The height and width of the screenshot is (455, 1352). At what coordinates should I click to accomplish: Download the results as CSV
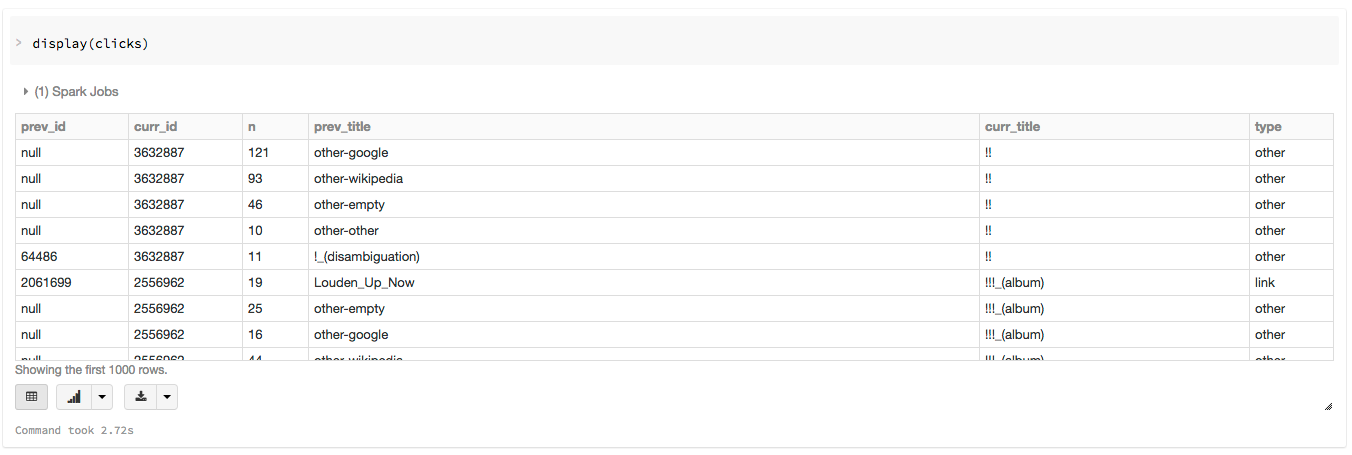tap(141, 397)
